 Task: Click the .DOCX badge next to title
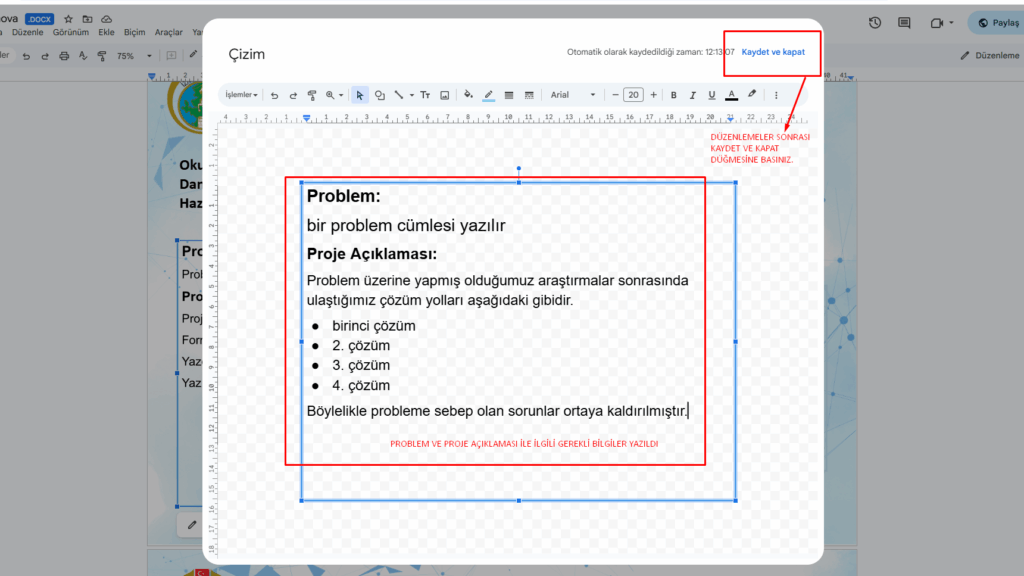click(x=39, y=19)
